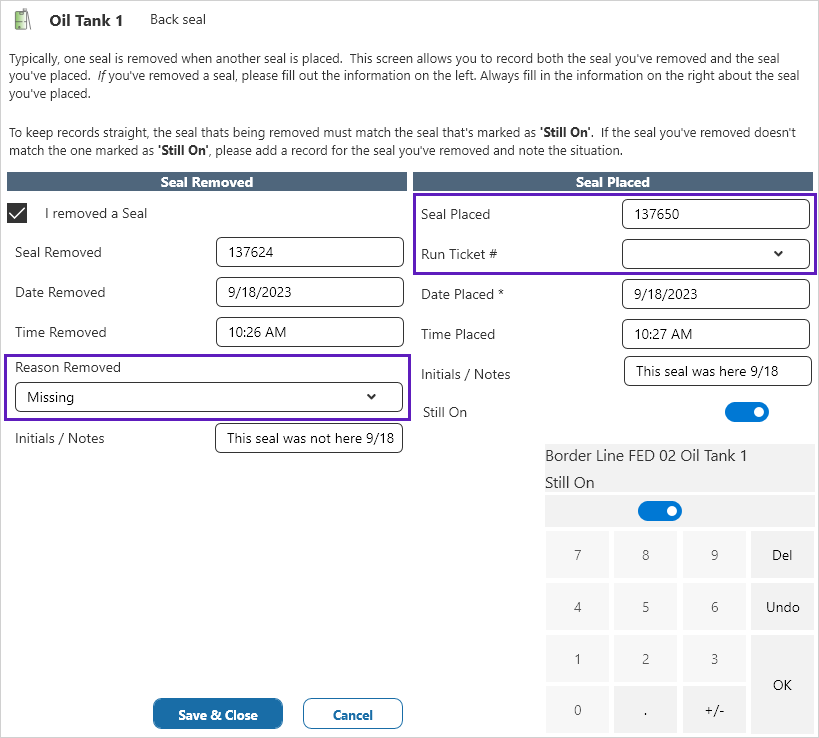Open the Reason Removed dropdown
Viewport: 819px width, 738px height.
209,397
